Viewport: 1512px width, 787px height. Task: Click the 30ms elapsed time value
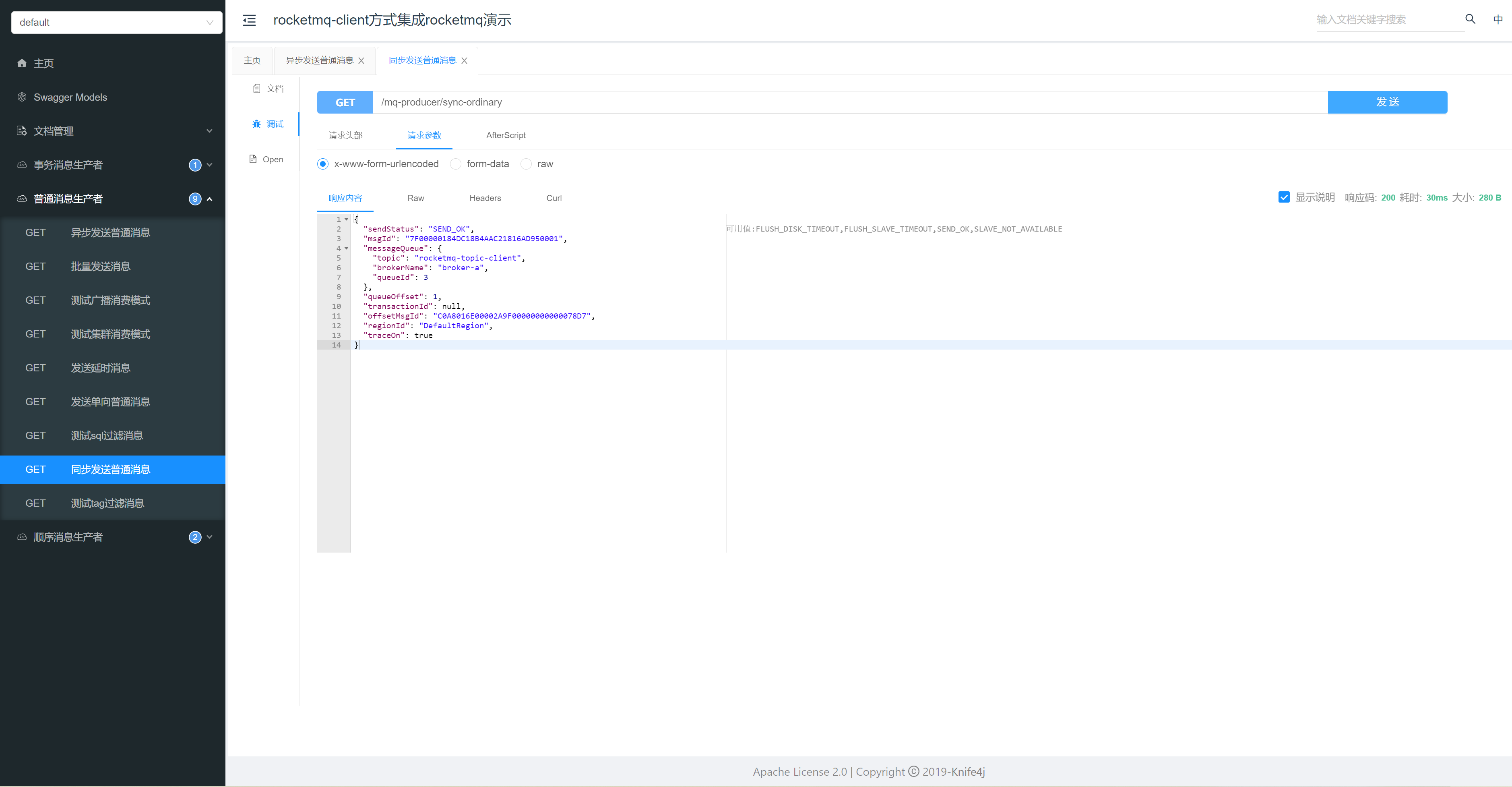(x=1437, y=197)
